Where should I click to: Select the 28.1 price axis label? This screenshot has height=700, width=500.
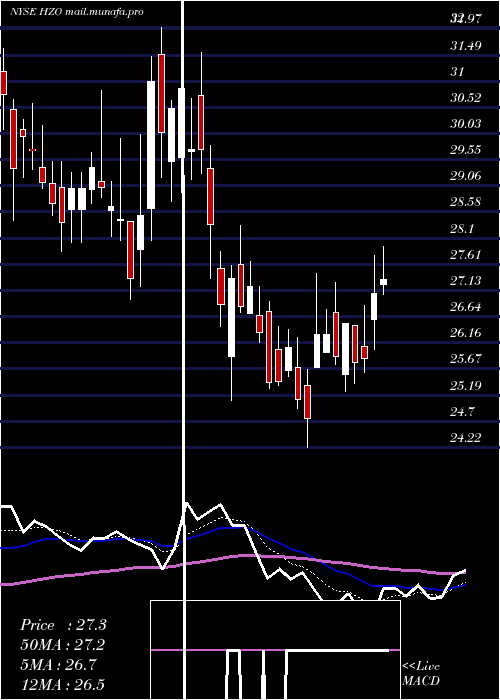pyautogui.click(x=462, y=229)
